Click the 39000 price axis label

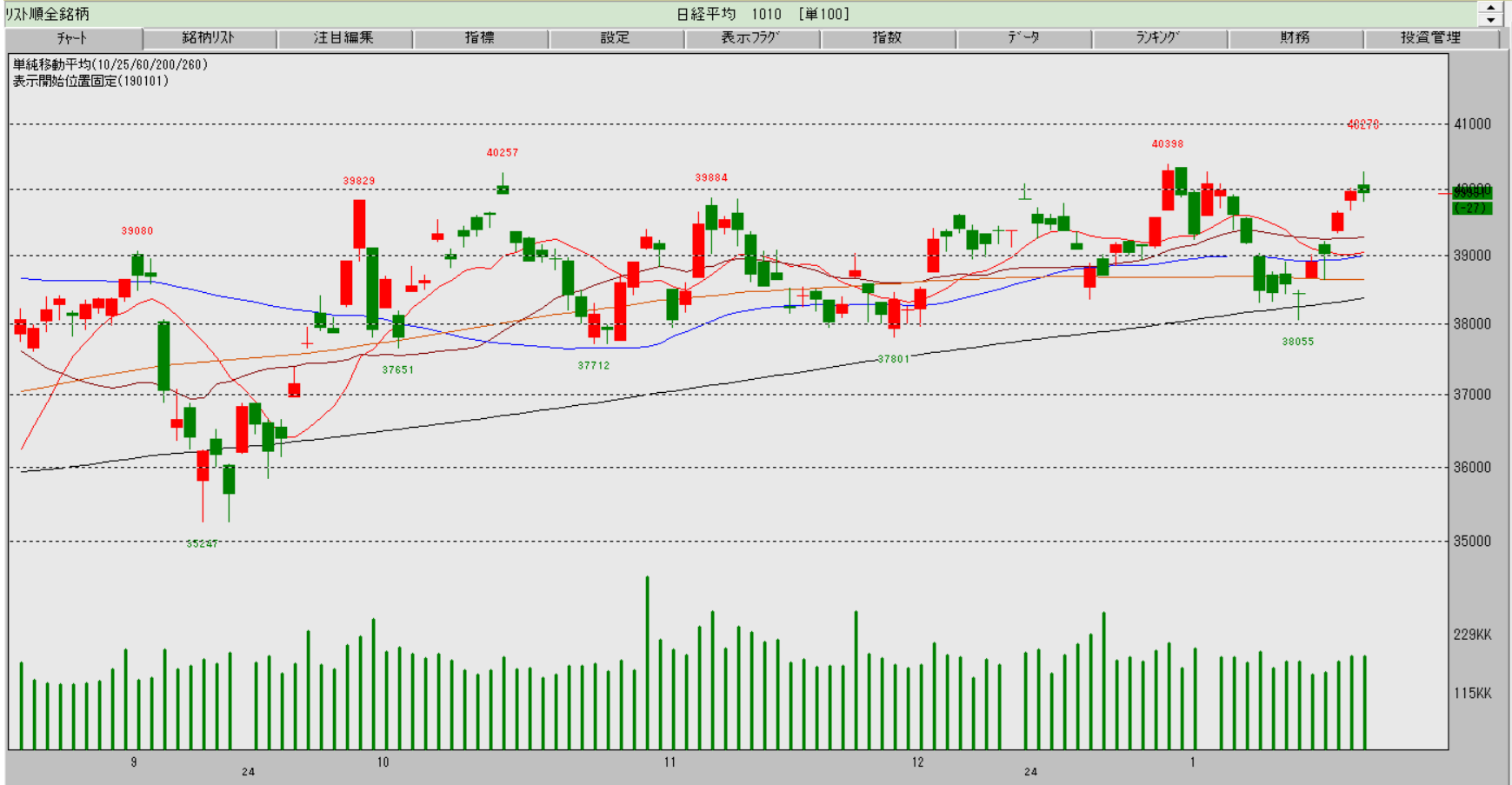[1473, 256]
